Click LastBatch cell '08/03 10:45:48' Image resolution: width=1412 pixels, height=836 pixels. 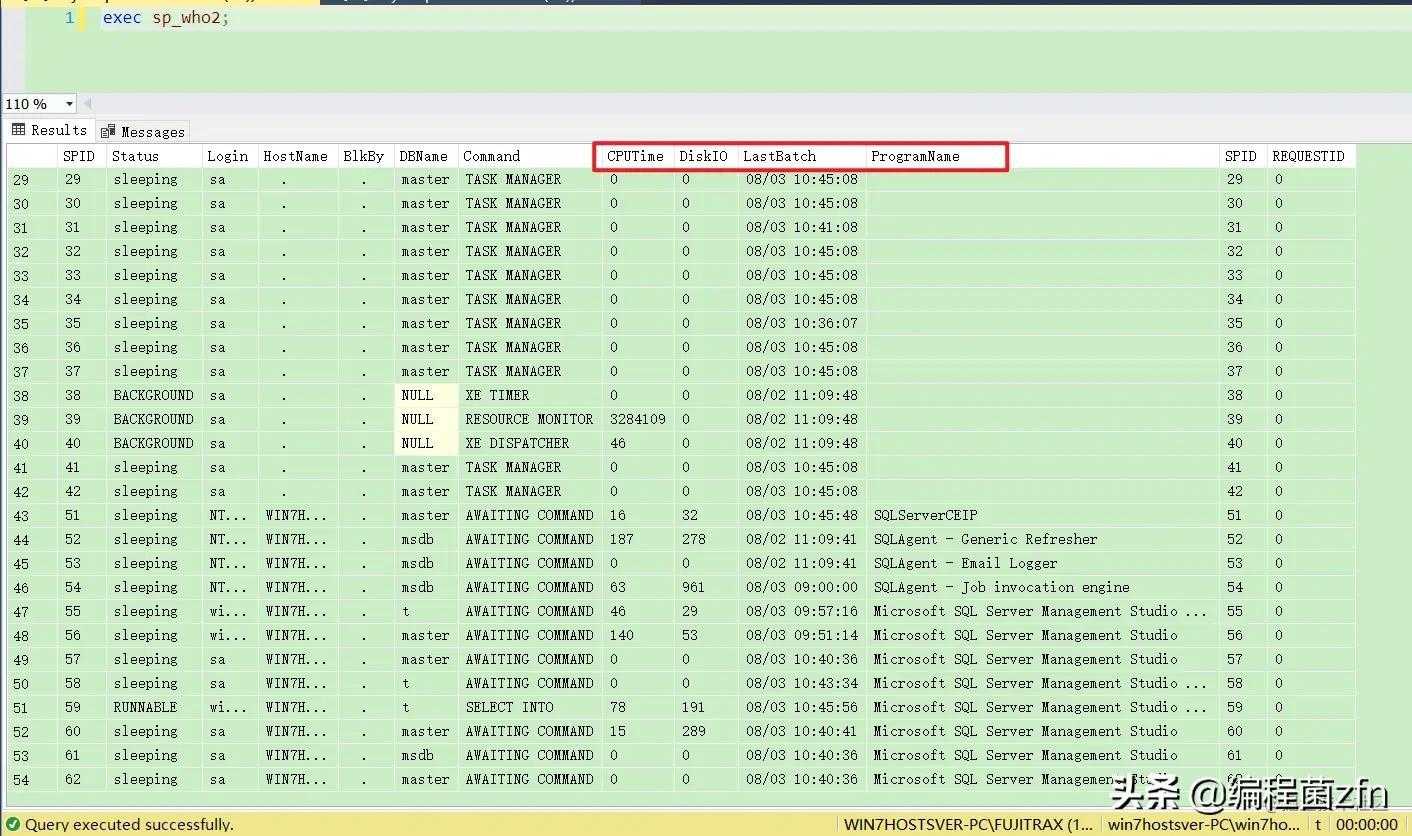pyautogui.click(x=802, y=515)
